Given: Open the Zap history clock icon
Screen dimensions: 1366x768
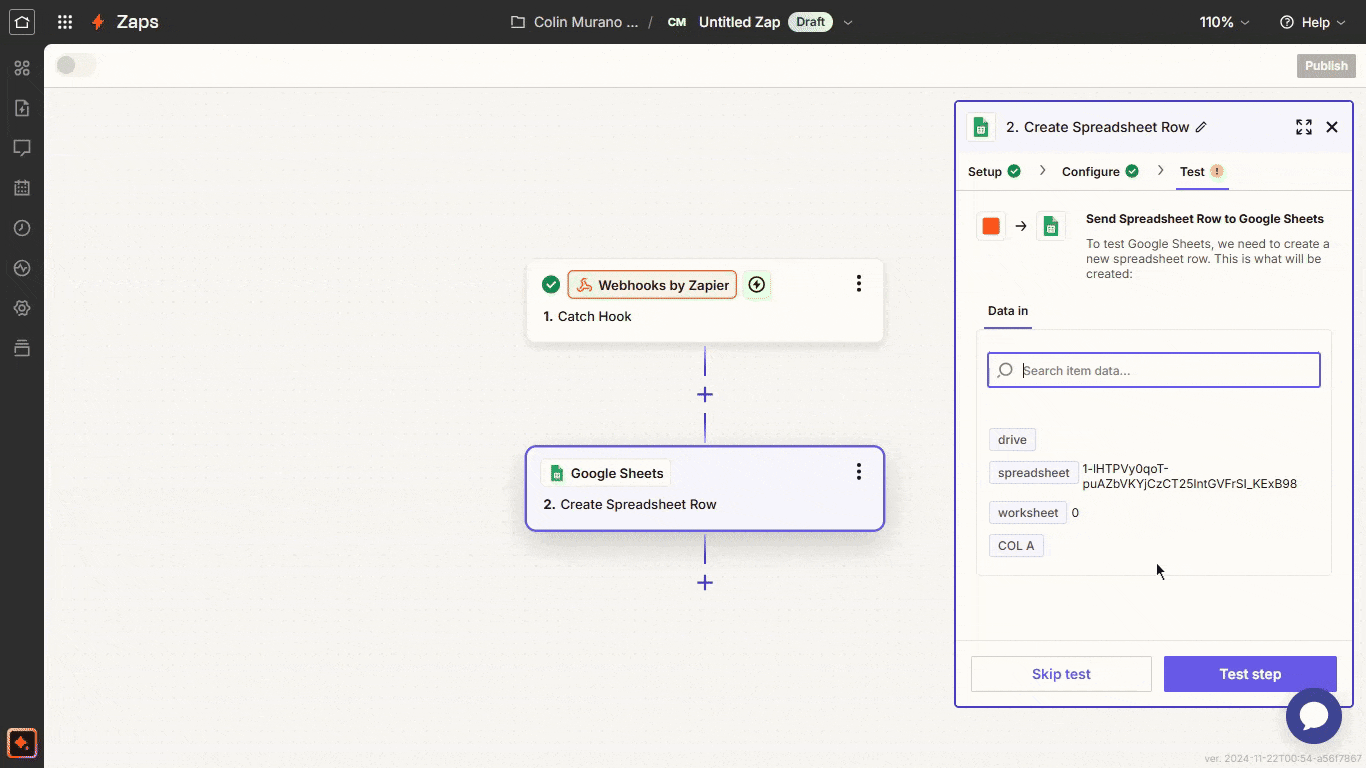Looking at the screenshot, I should point(22,228).
